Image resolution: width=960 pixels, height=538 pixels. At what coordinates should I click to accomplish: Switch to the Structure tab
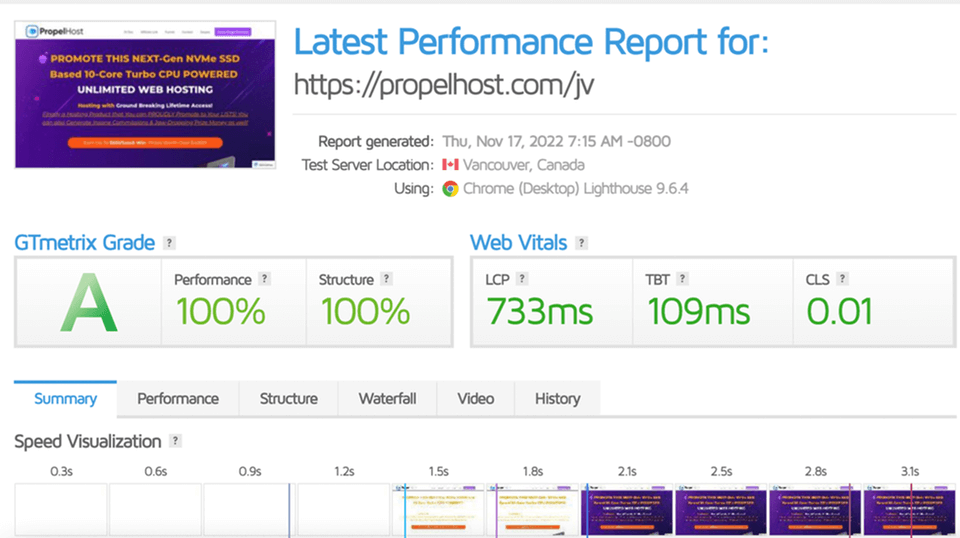tap(288, 399)
